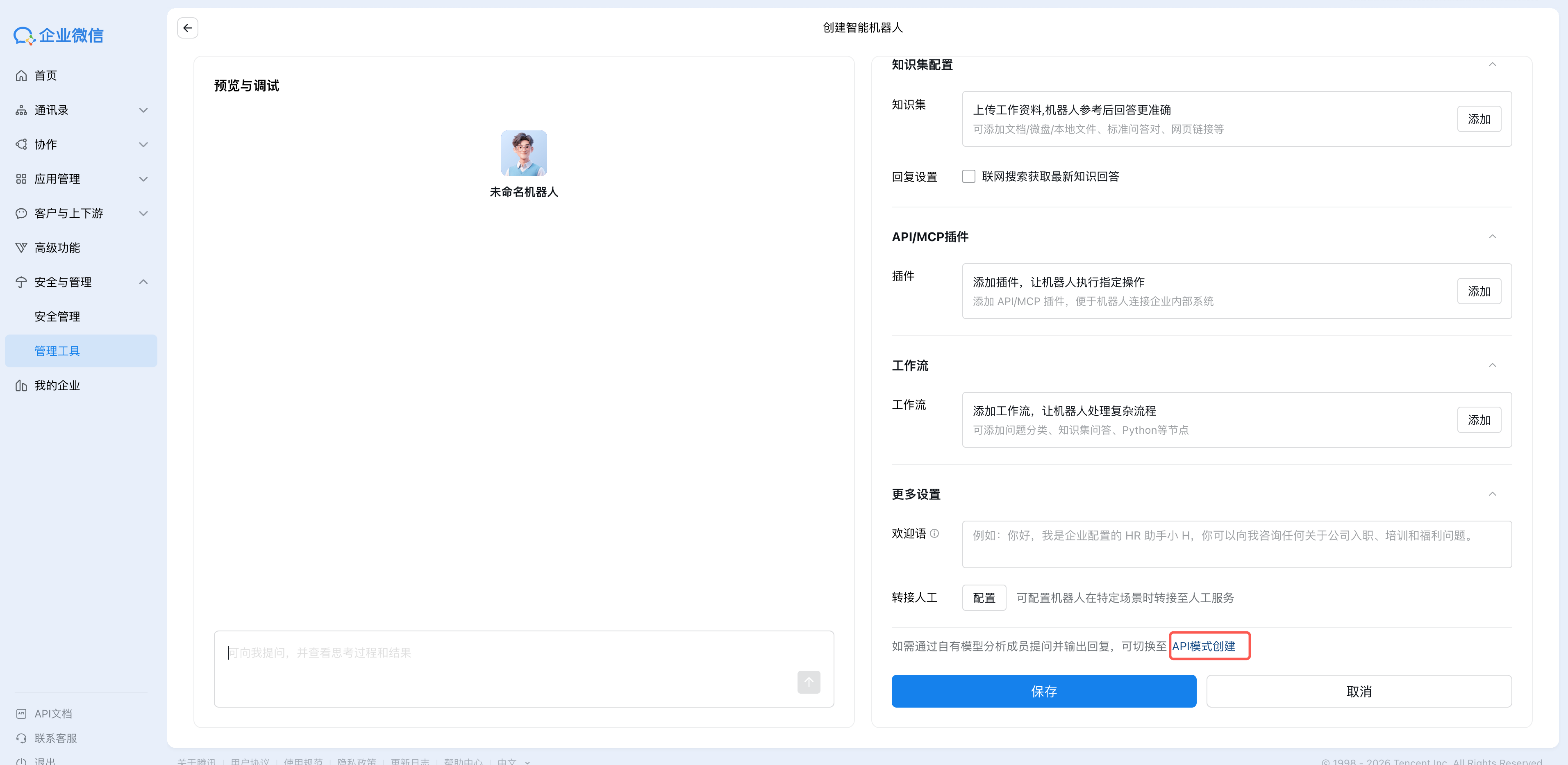Click the 欢迎语 text input field

coord(1236,544)
